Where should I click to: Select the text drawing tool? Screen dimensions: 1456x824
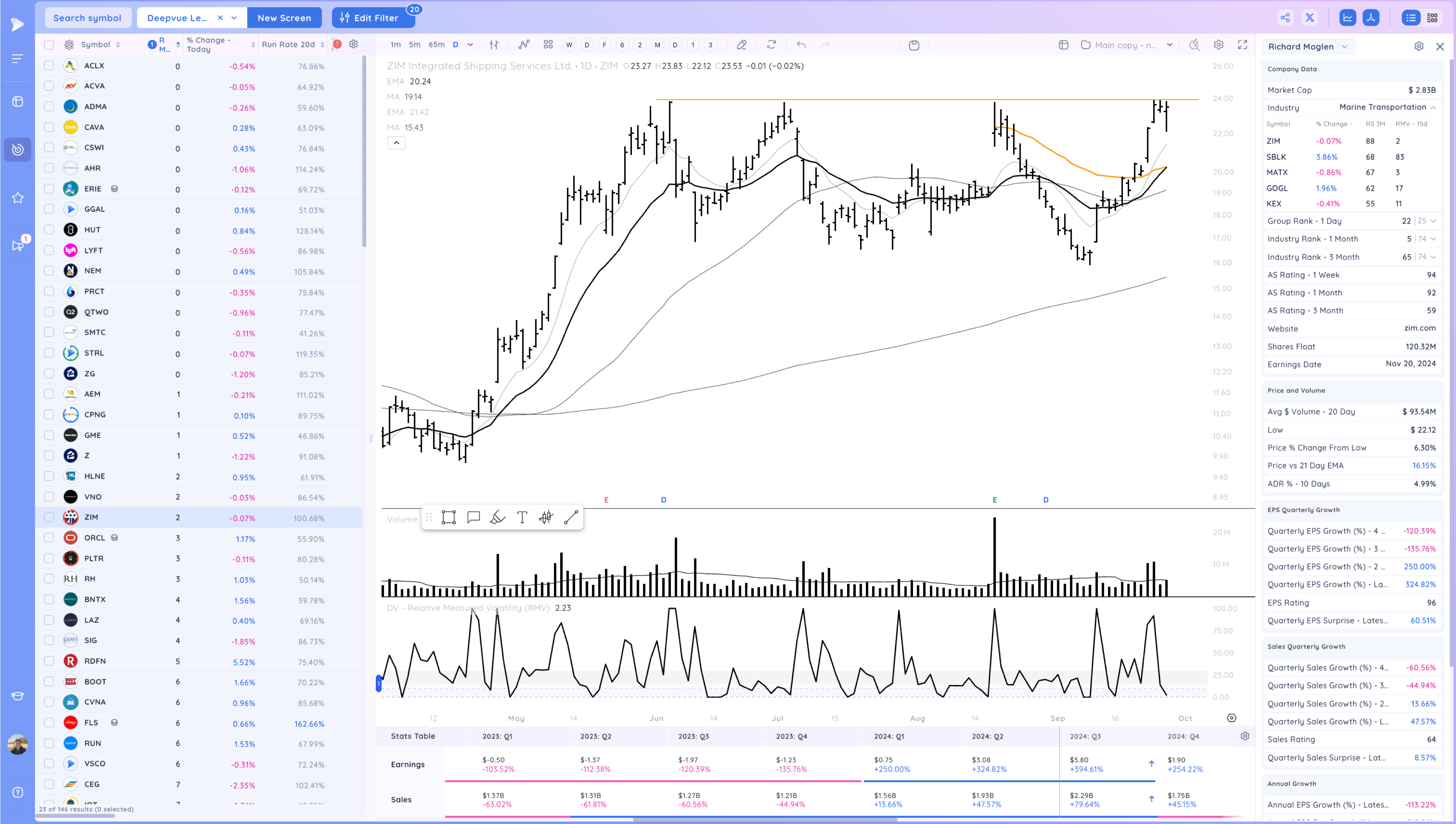point(522,517)
